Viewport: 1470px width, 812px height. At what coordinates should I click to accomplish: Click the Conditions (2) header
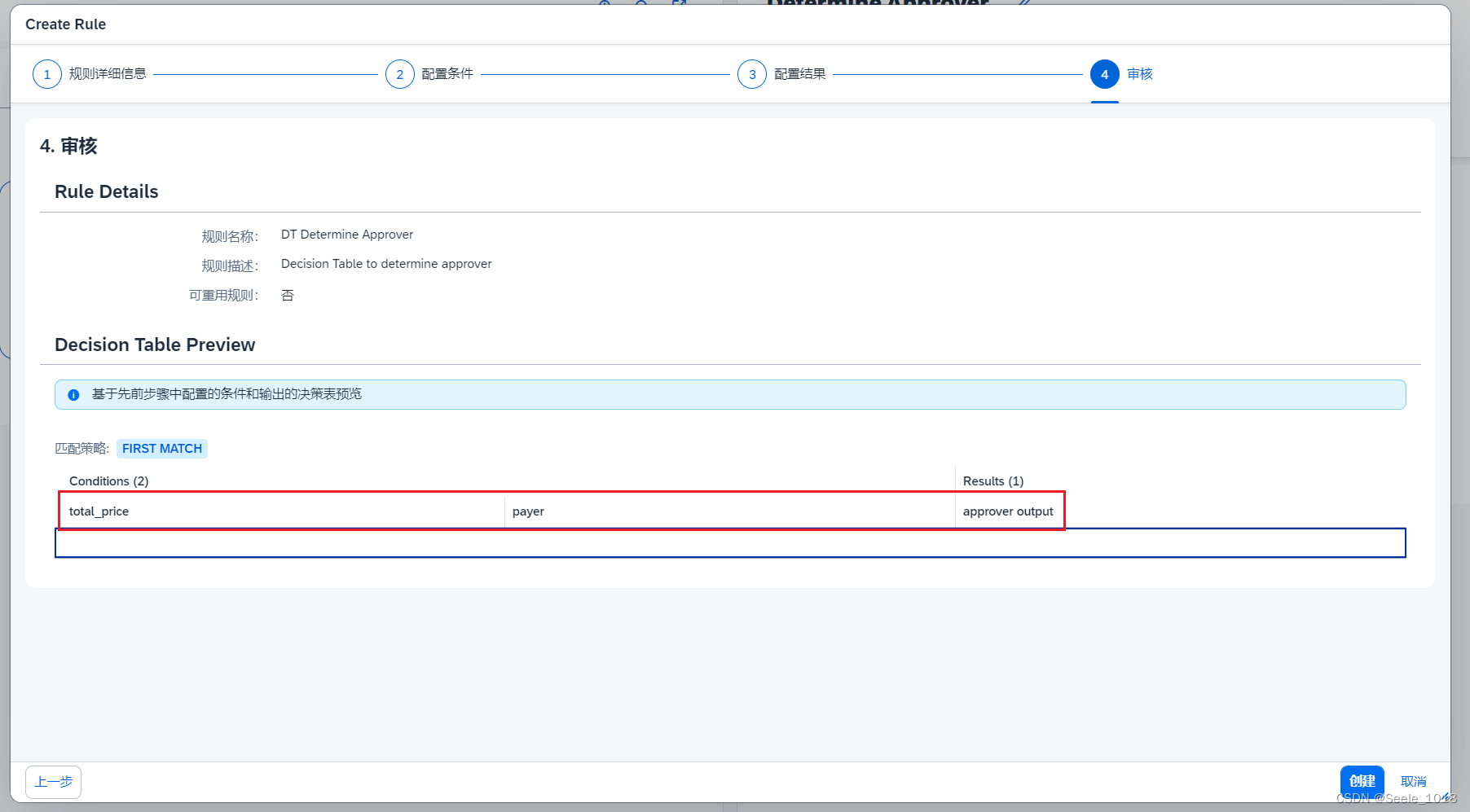(109, 481)
